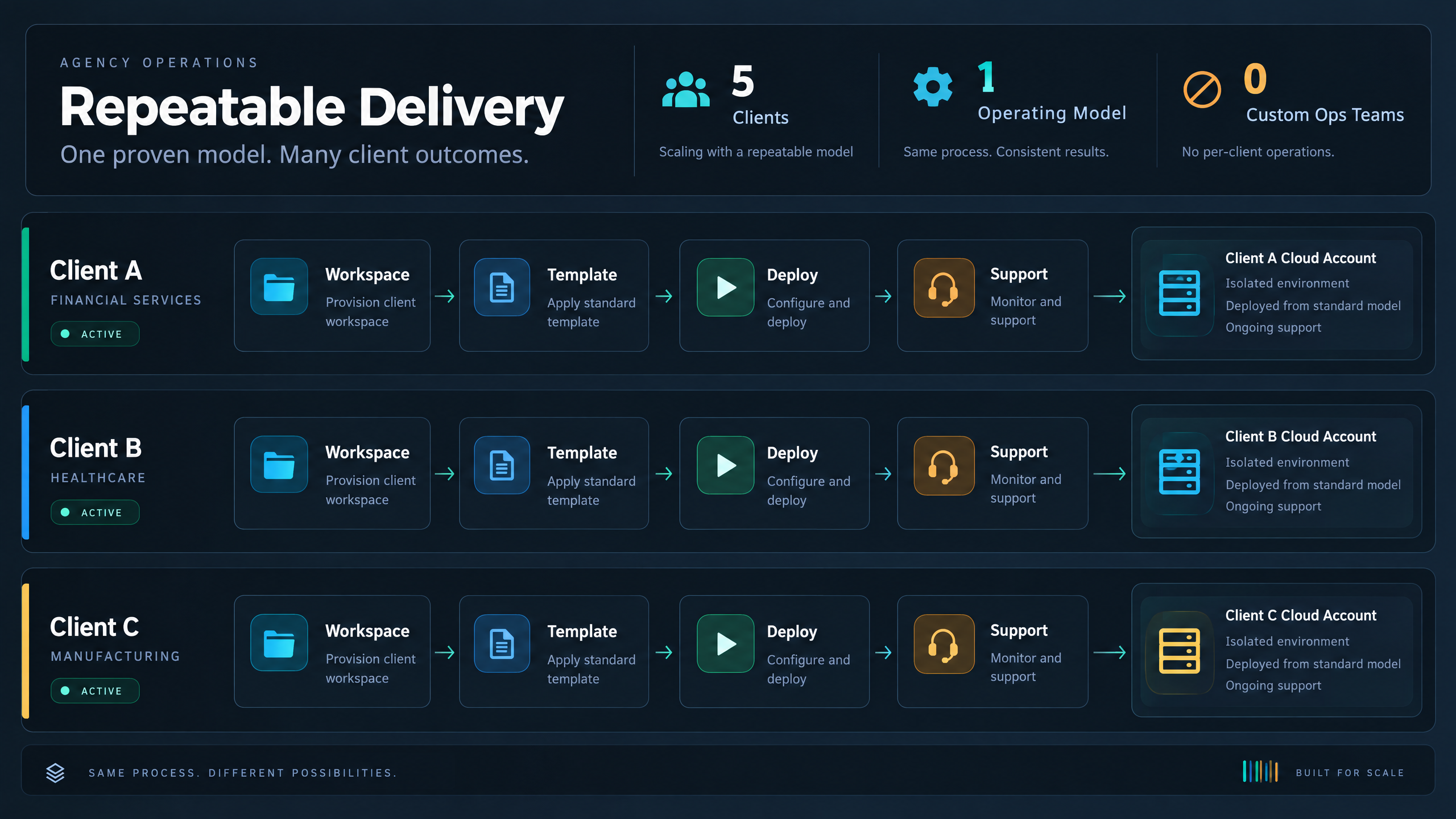Image resolution: width=1456 pixels, height=819 pixels.
Task: Click 'Scaling with a repeatable model' text
Action: click(756, 152)
